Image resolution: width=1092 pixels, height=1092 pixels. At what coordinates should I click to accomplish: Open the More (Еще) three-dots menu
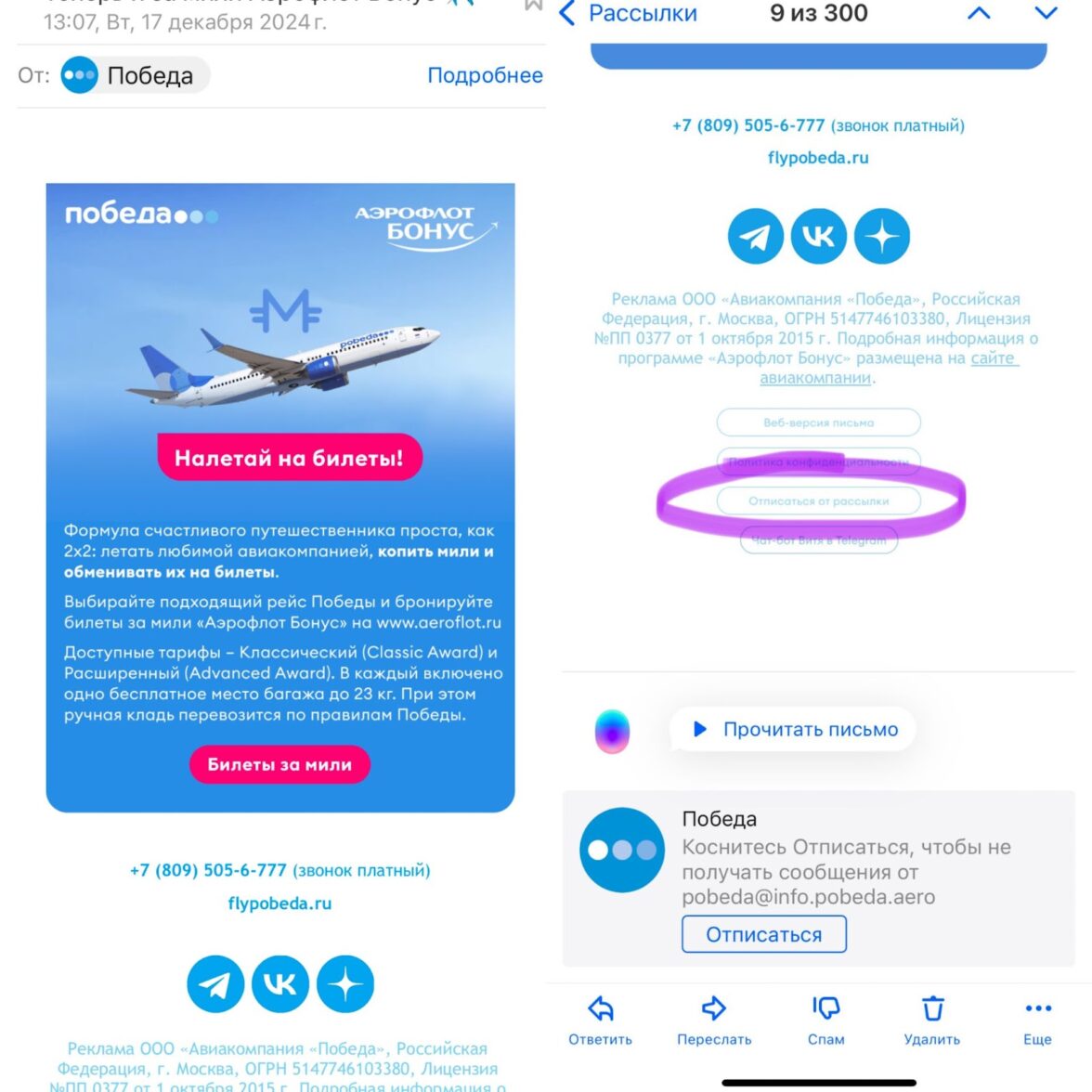pyautogui.click(x=1038, y=1007)
